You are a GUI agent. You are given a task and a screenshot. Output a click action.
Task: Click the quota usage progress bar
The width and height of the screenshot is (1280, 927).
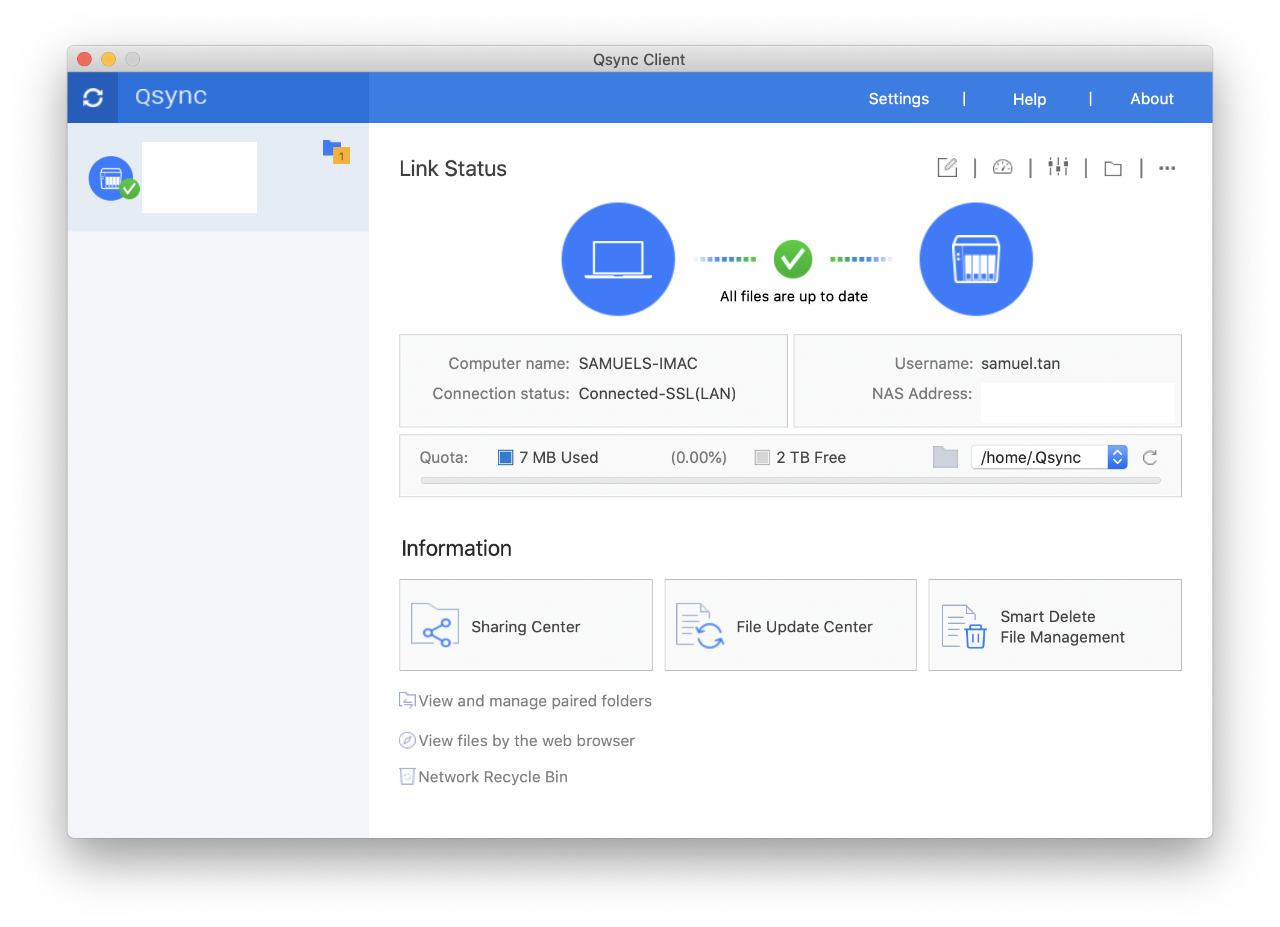click(x=790, y=481)
